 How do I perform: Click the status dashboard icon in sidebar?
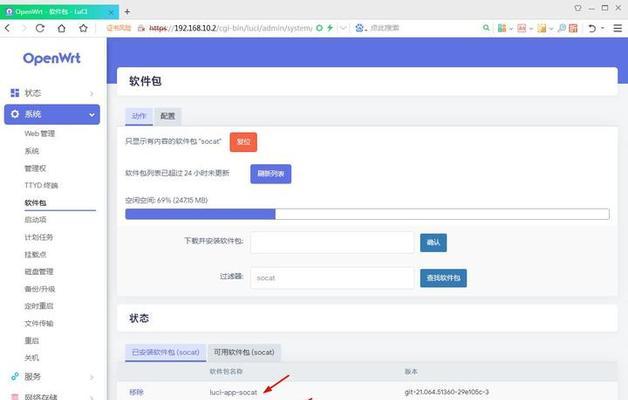[x=15, y=93]
